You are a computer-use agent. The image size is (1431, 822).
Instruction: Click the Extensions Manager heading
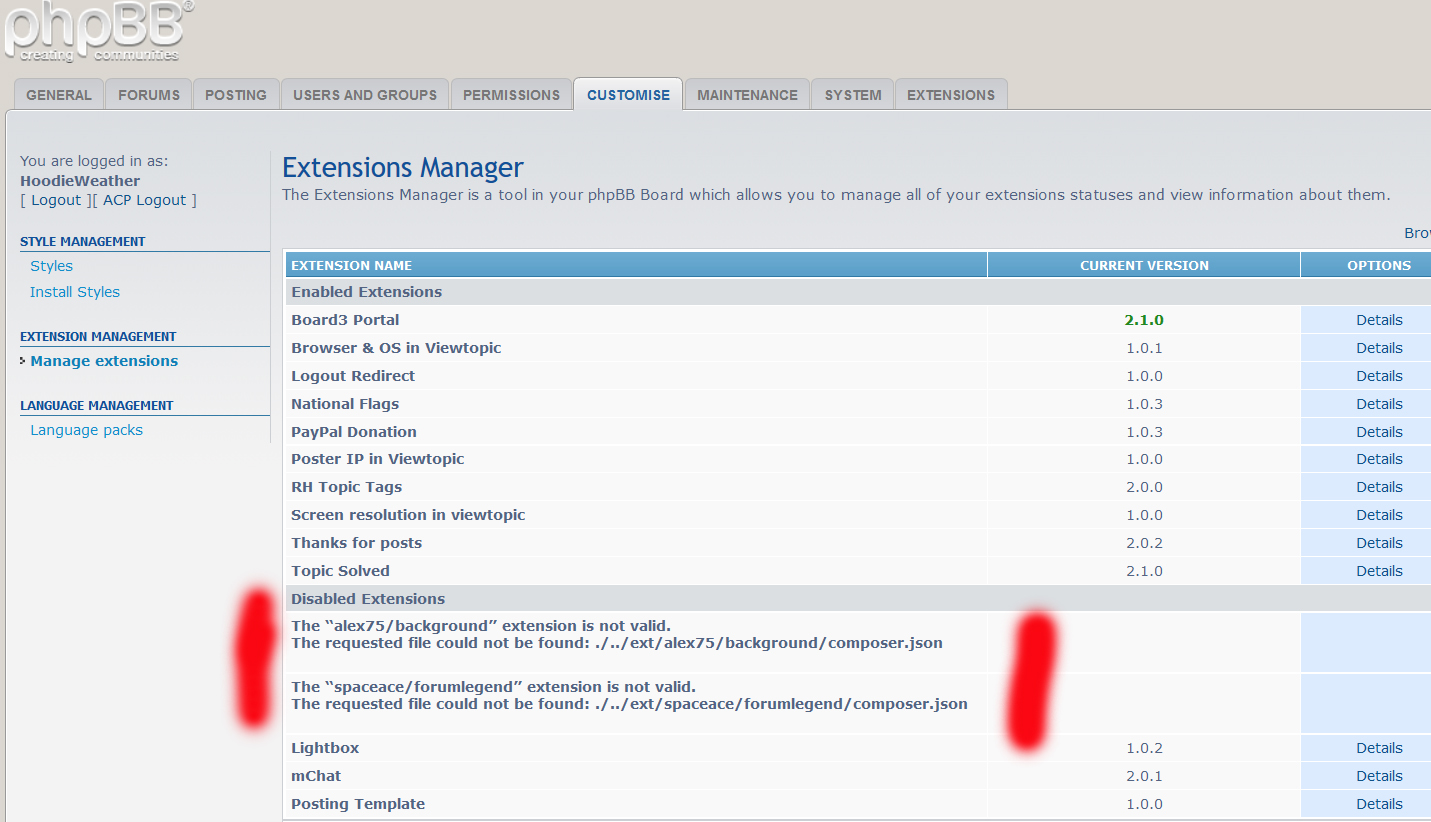coord(403,167)
